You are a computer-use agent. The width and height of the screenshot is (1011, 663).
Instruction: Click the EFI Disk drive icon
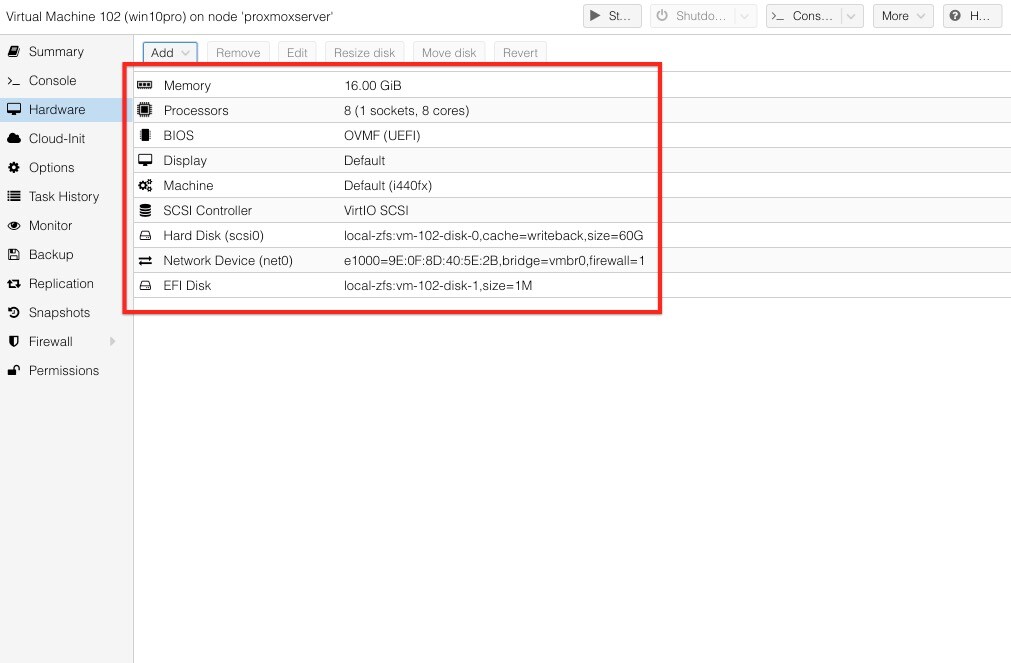click(x=145, y=286)
